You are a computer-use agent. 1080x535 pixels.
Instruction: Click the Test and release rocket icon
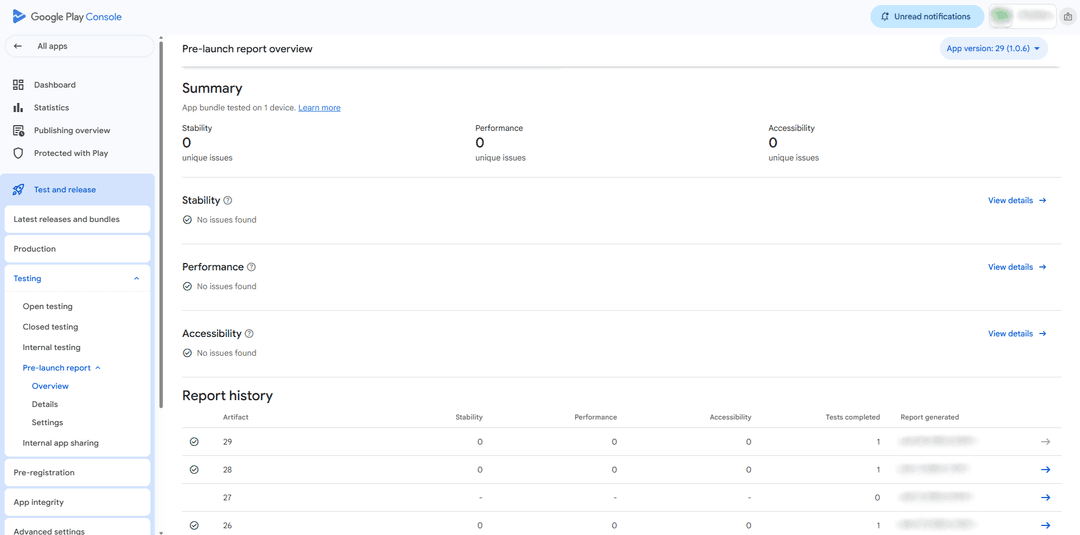click(x=19, y=189)
